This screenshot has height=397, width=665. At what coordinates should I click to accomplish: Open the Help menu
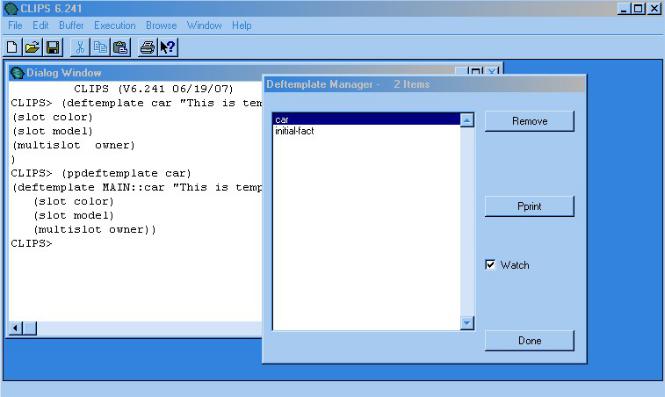pos(242,25)
